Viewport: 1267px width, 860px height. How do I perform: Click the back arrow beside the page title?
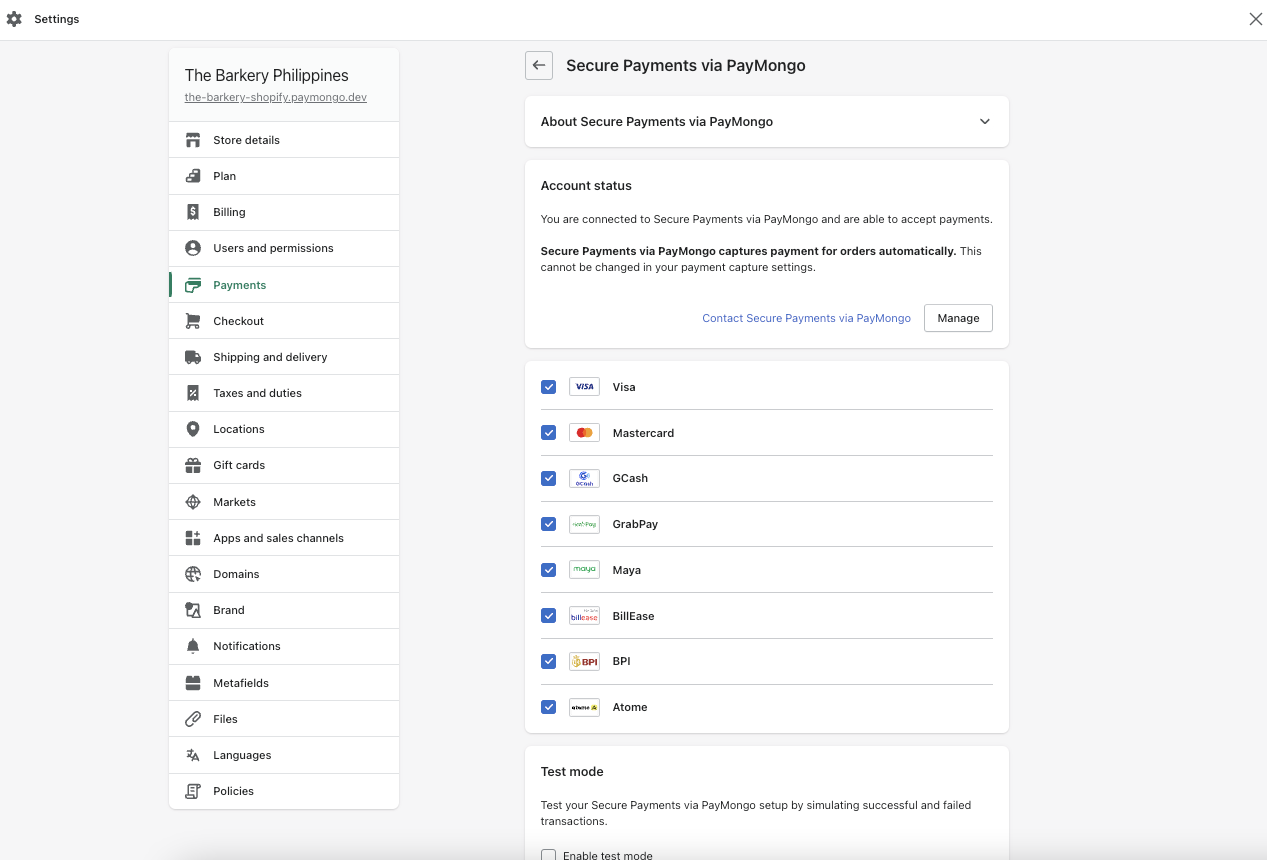[x=539, y=65]
